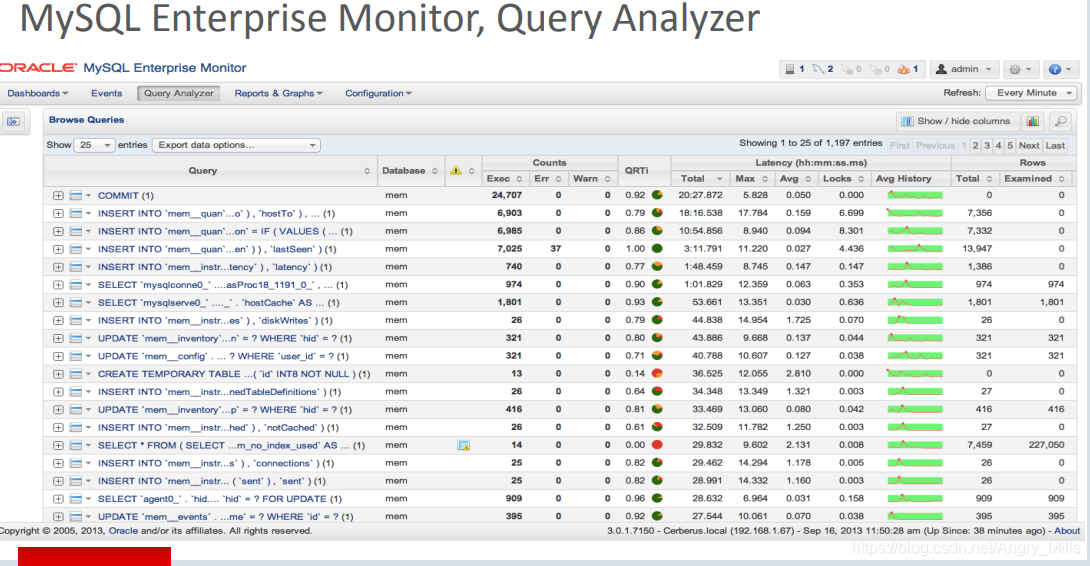1090x566 pixels.
Task: Open the About link in the footer
Action: point(1067,531)
